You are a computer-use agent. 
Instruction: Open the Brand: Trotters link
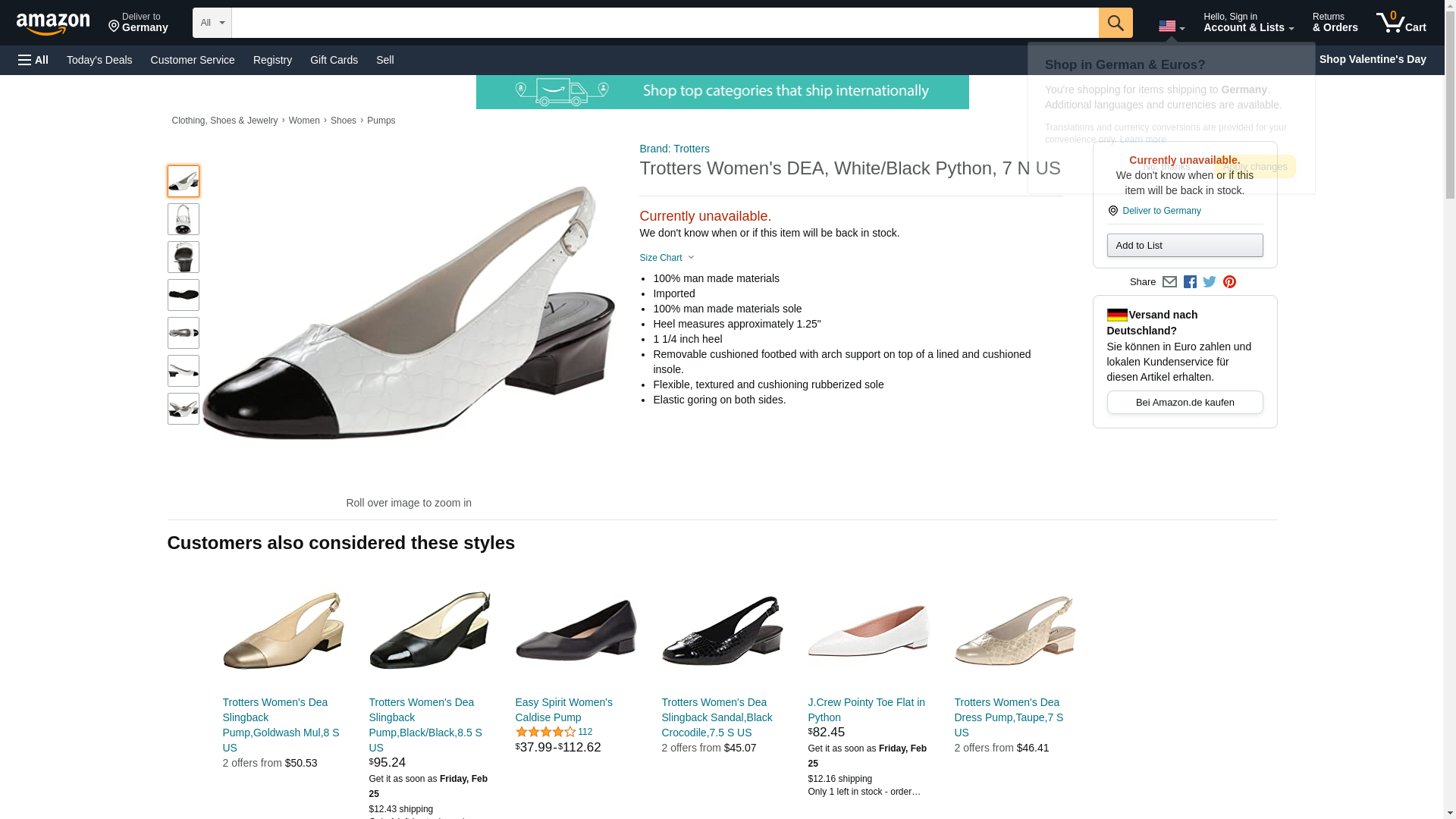pos(674,149)
